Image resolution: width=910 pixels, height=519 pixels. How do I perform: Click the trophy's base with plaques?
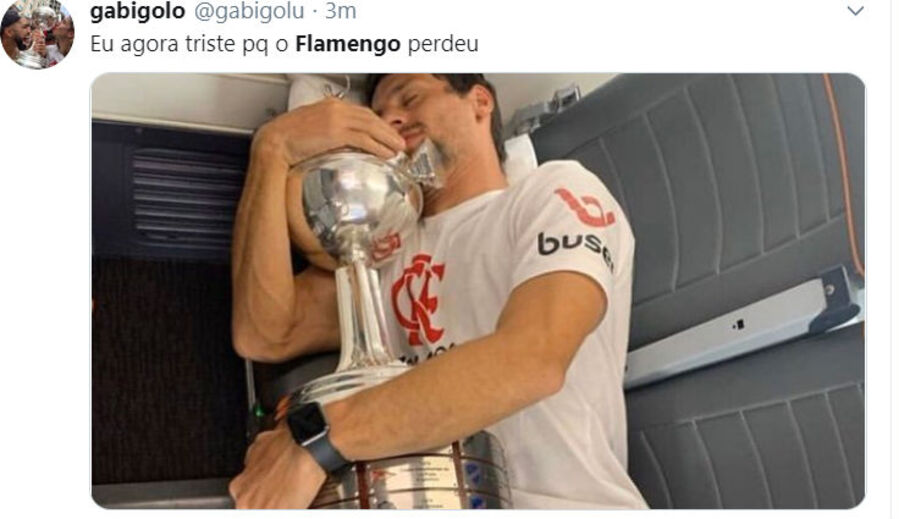click(406, 471)
